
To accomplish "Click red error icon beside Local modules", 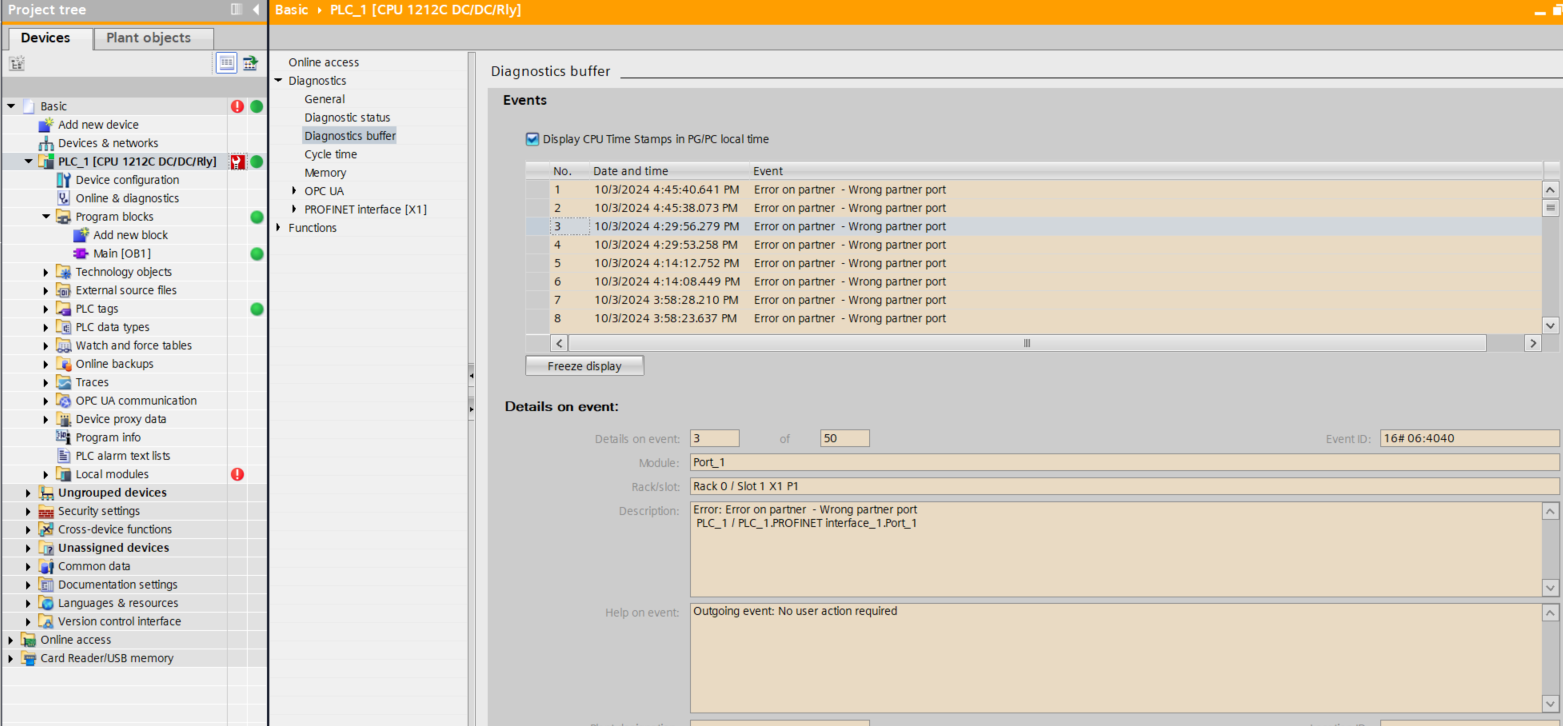I will (237, 474).
